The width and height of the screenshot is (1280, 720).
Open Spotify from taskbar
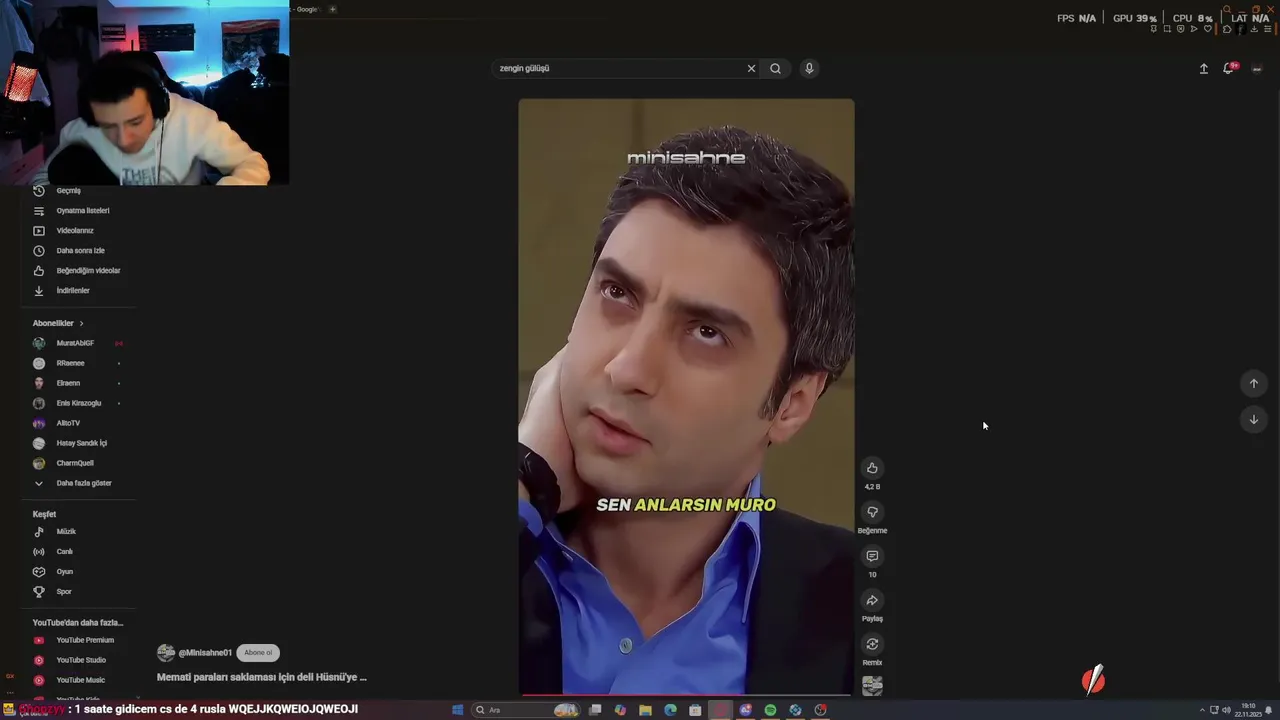tap(770, 710)
